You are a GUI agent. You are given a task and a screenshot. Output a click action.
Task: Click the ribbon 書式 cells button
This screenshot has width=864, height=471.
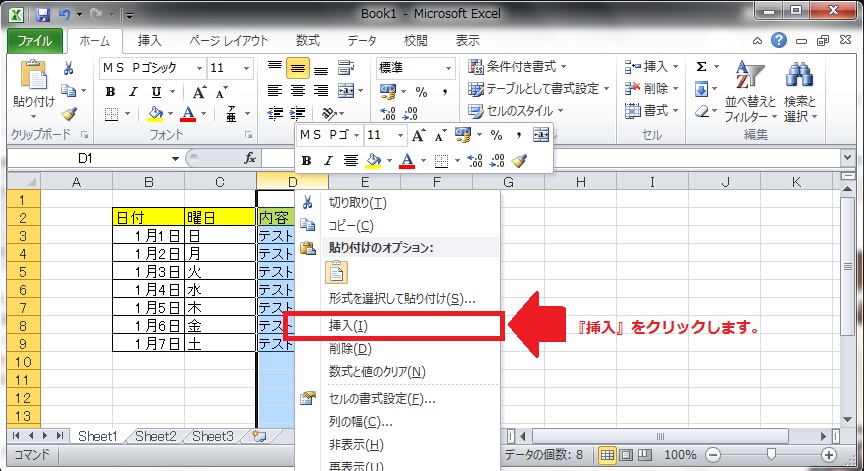pos(651,111)
